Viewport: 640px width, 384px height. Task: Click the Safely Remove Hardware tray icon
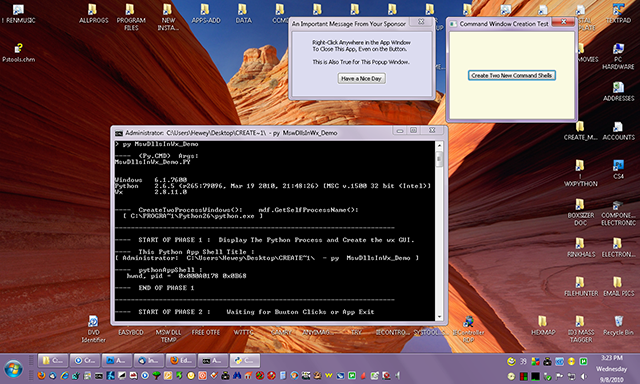coord(547,376)
